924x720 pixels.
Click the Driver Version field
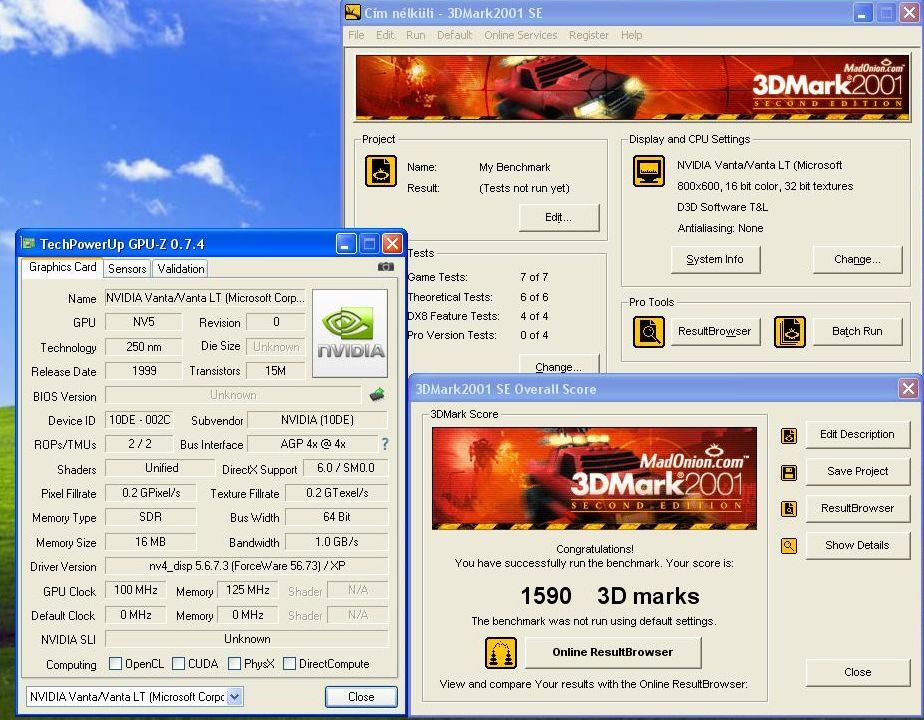coord(247,566)
